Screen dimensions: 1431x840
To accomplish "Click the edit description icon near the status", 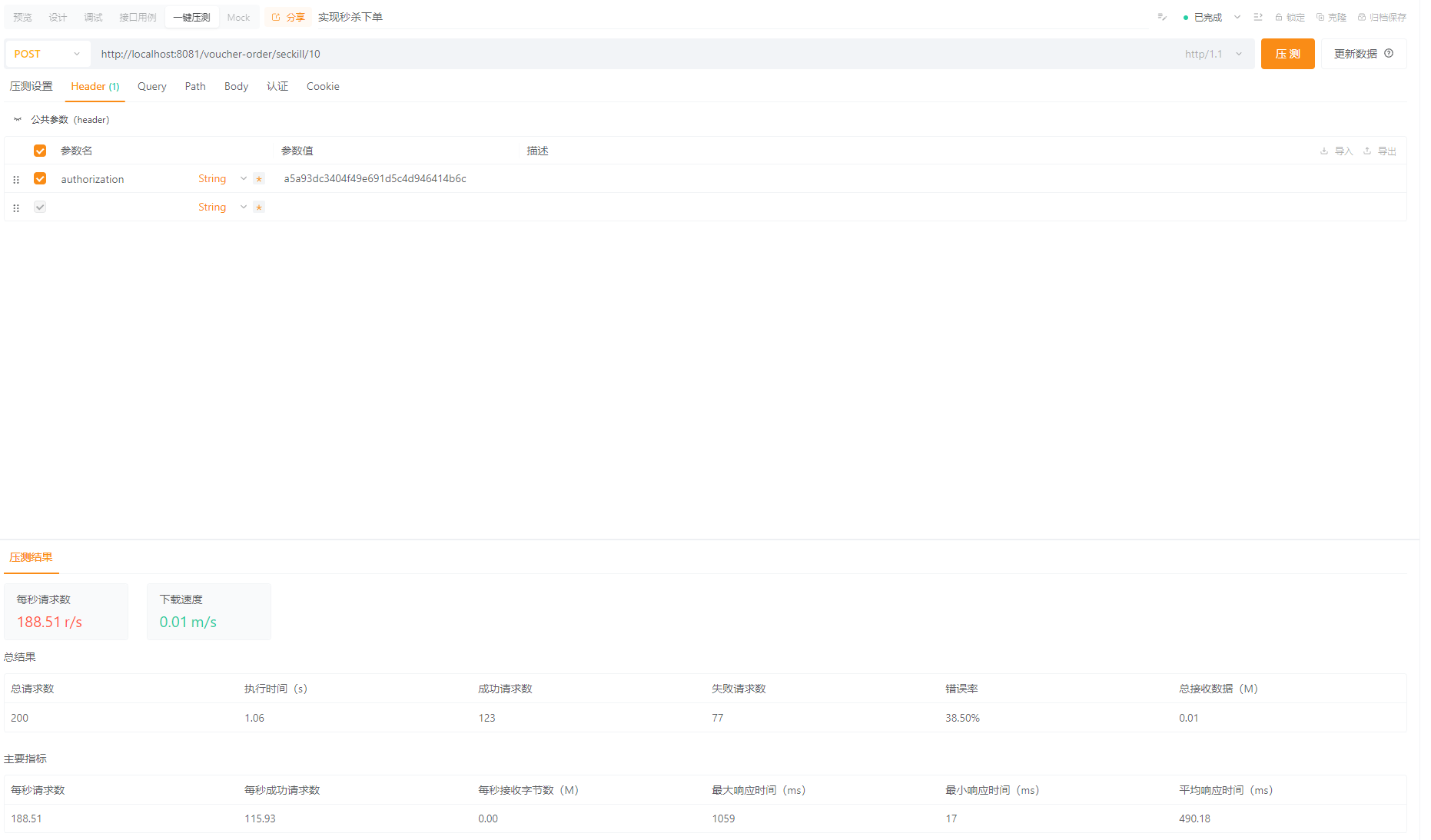I will 1162,17.
